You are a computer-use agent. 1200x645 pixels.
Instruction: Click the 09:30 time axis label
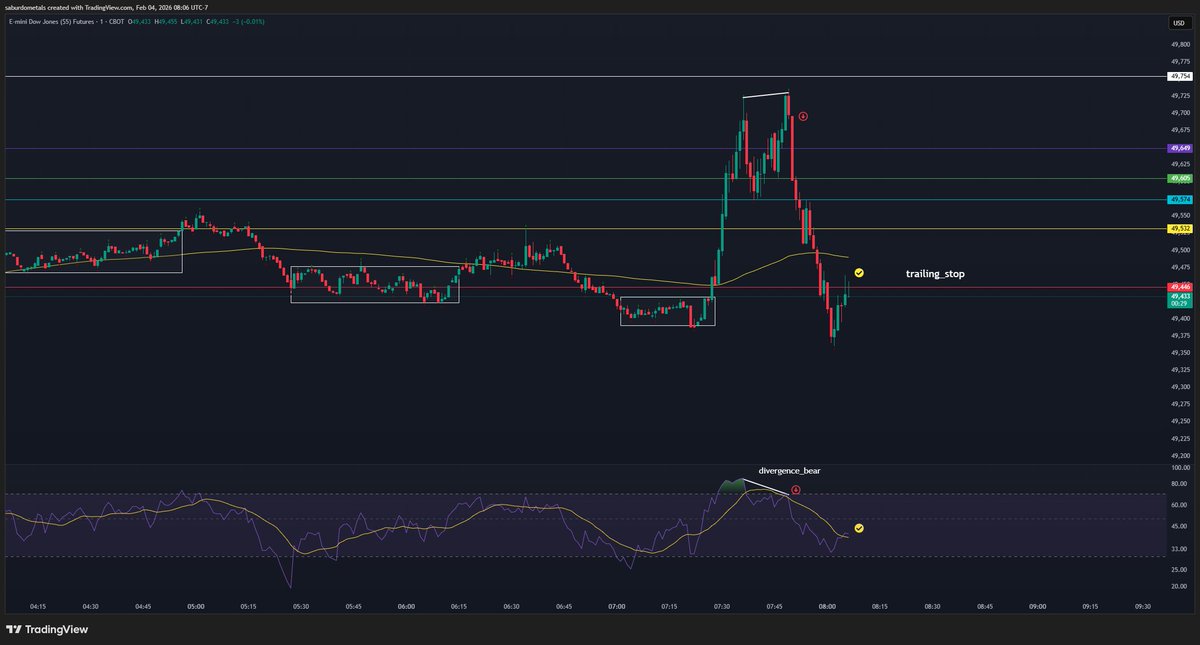[x=1143, y=606]
